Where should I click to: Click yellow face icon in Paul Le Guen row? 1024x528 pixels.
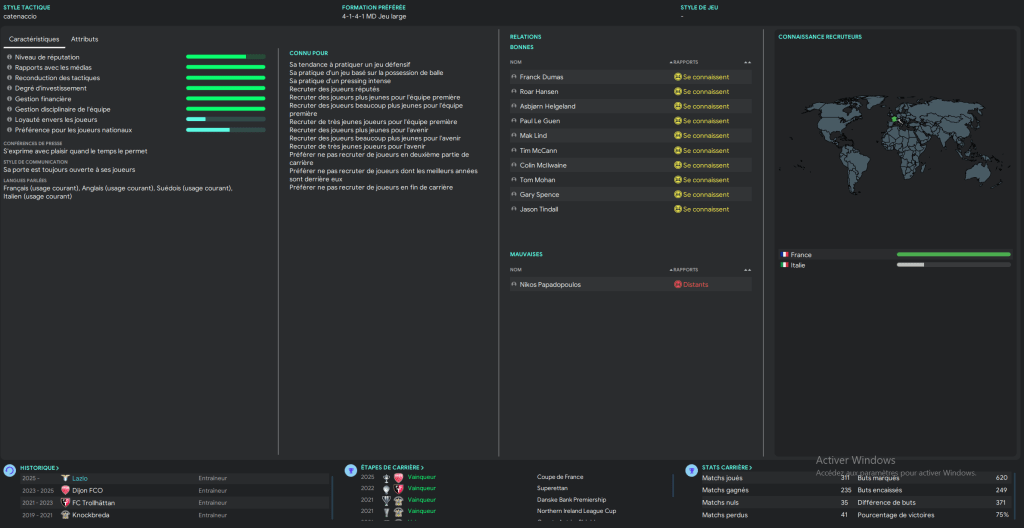coord(677,121)
